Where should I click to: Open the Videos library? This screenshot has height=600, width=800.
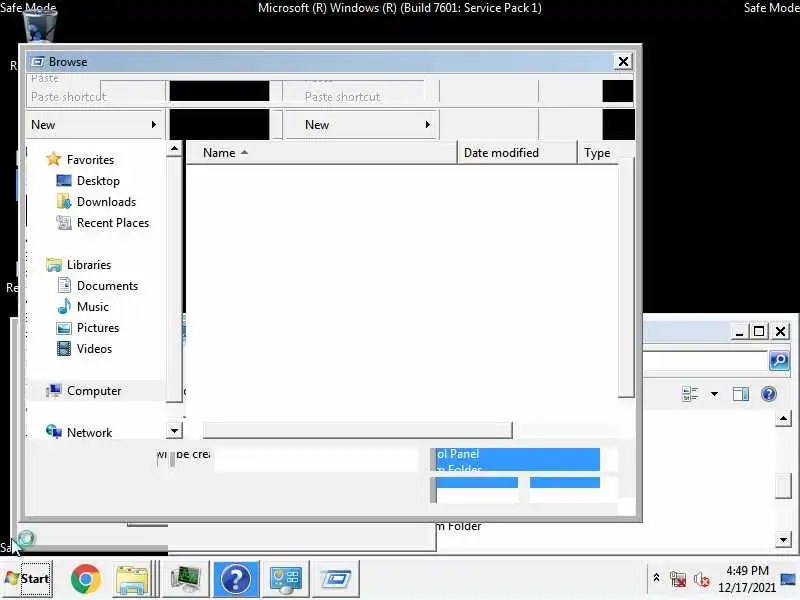pos(94,348)
